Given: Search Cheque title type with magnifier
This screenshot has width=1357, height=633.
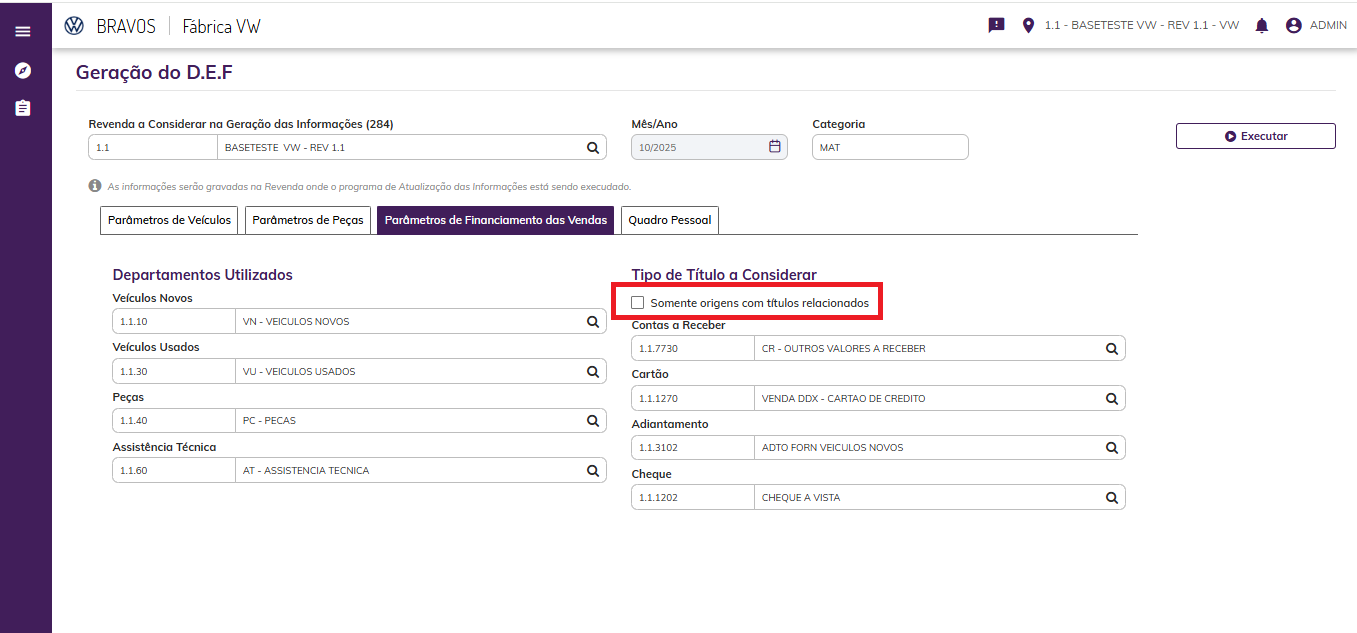Looking at the screenshot, I should (1112, 497).
